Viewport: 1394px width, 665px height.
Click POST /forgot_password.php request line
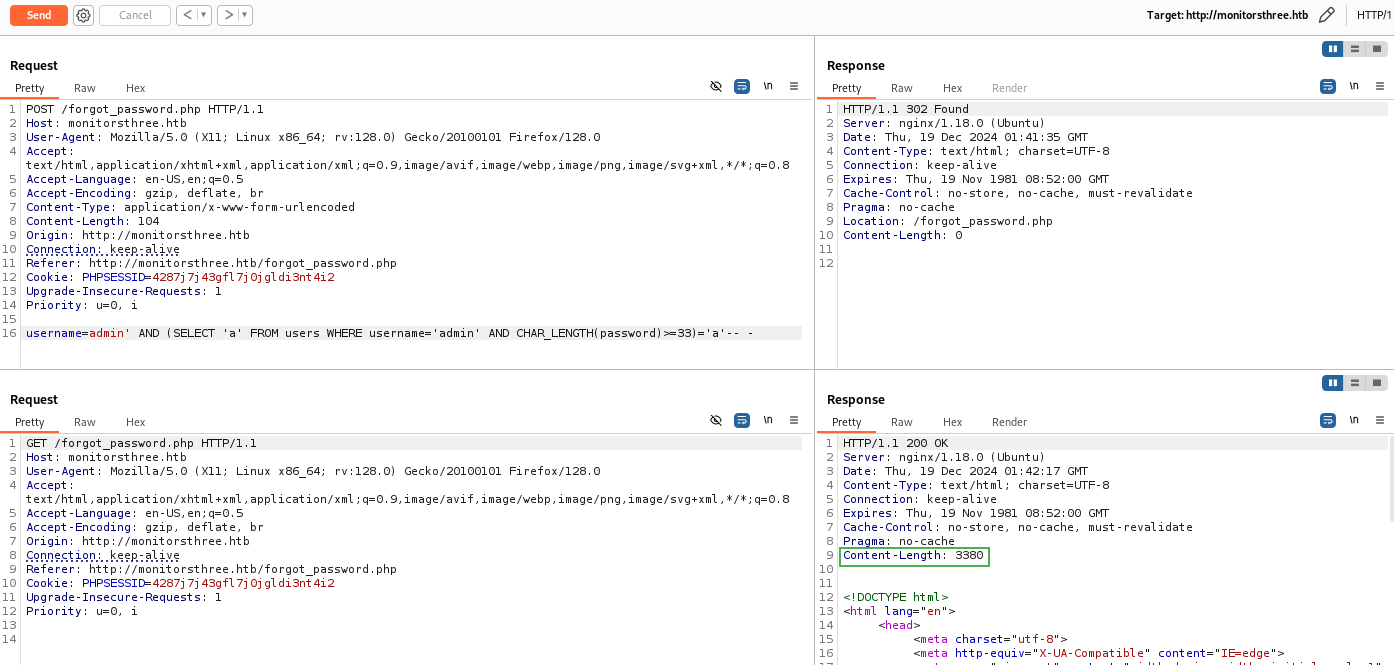(145, 109)
